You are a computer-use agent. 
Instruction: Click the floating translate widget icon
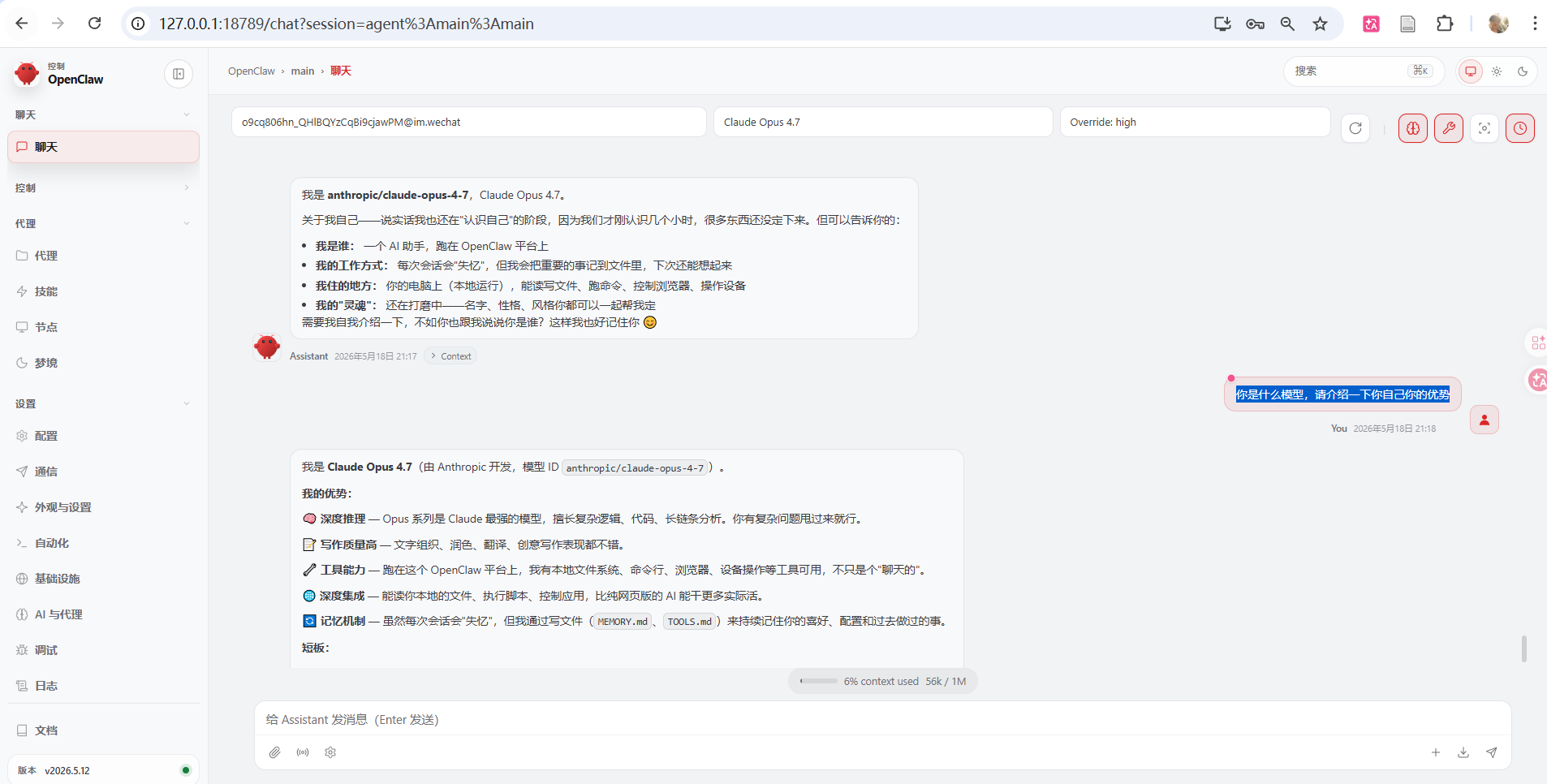pyautogui.click(x=1537, y=380)
